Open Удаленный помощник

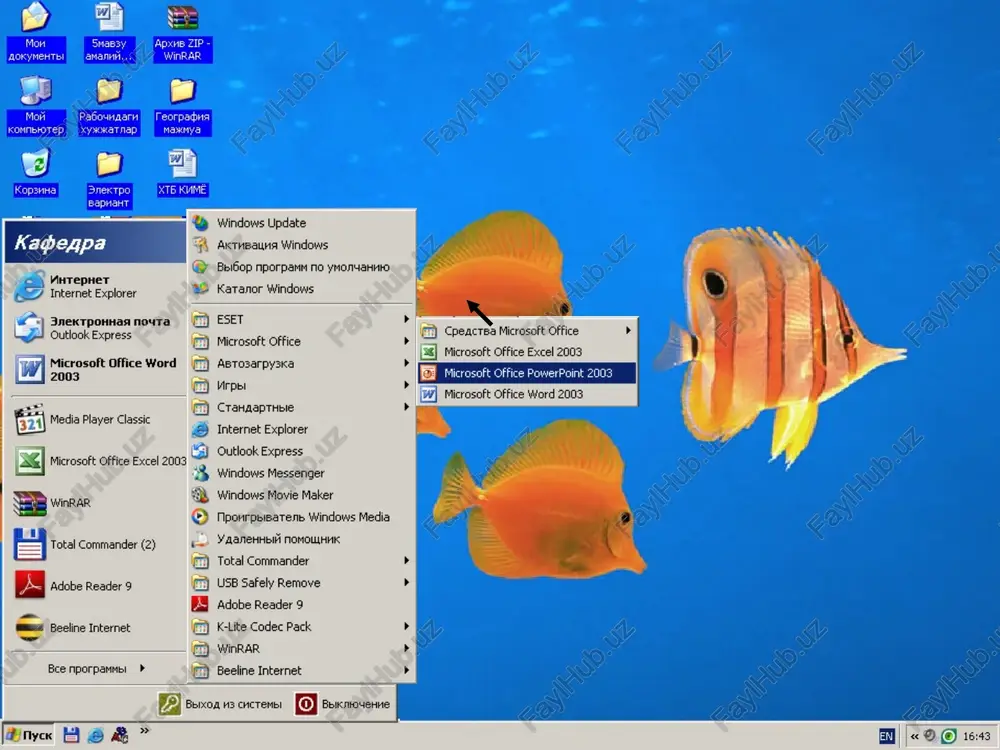301,539
